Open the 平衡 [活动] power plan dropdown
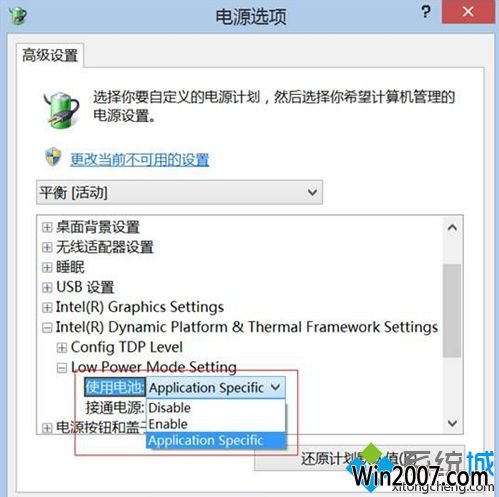The width and height of the screenshot is (499, 497). (179, 192)
